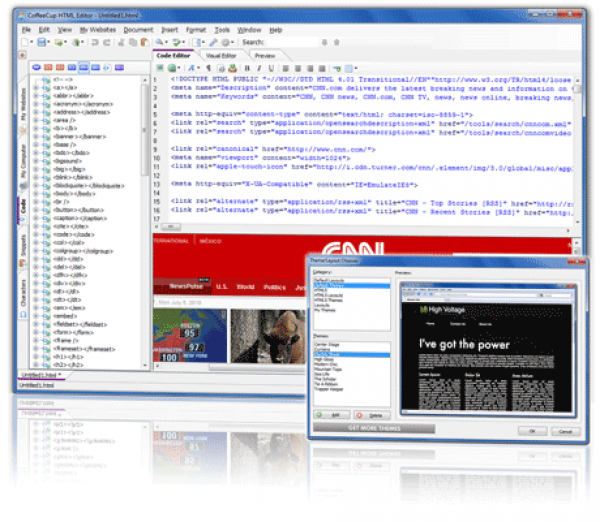
Task: Open the File menu
Action: [26, 30]
